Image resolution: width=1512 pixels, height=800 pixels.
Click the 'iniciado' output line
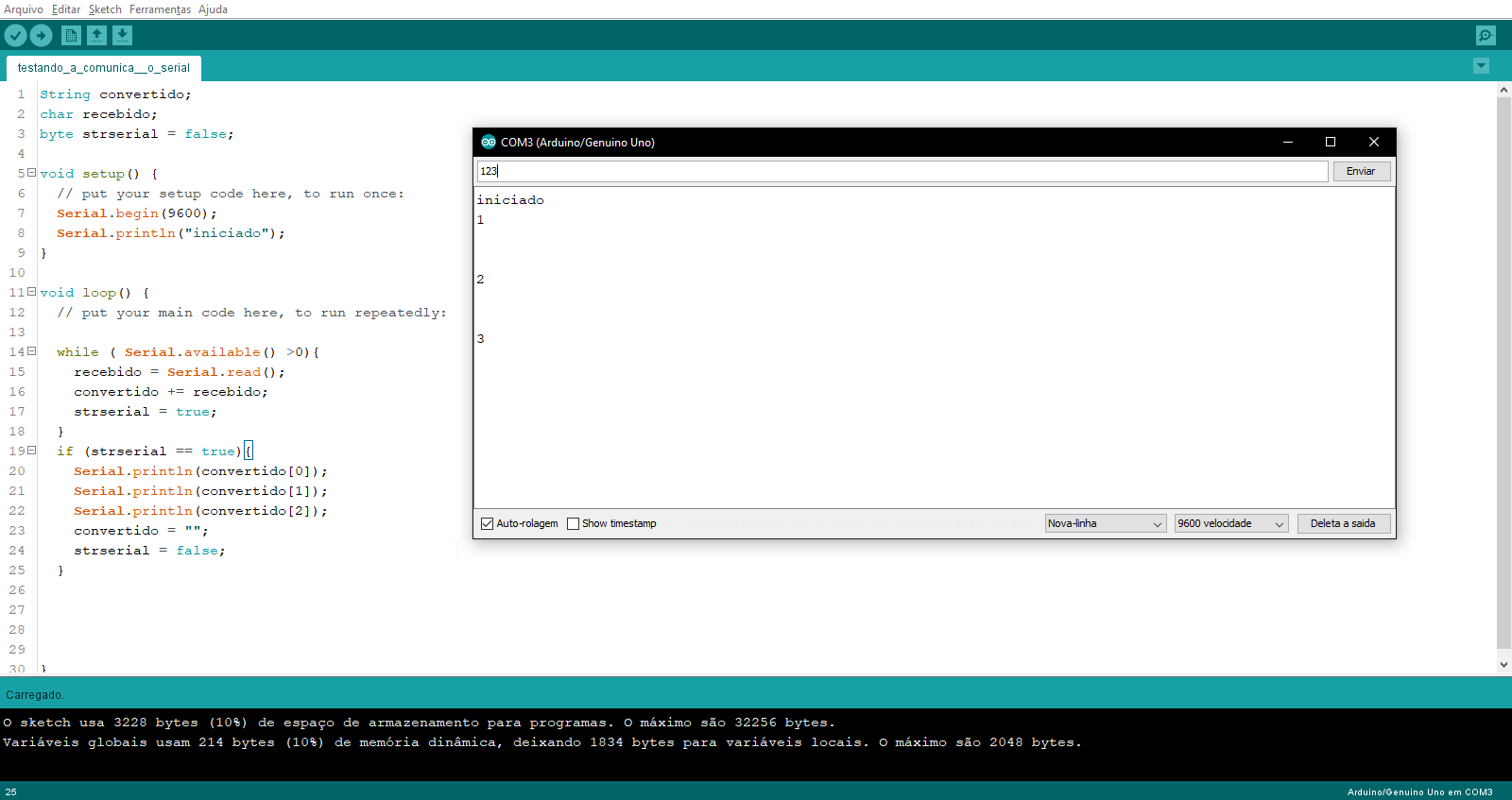point(510,200)
